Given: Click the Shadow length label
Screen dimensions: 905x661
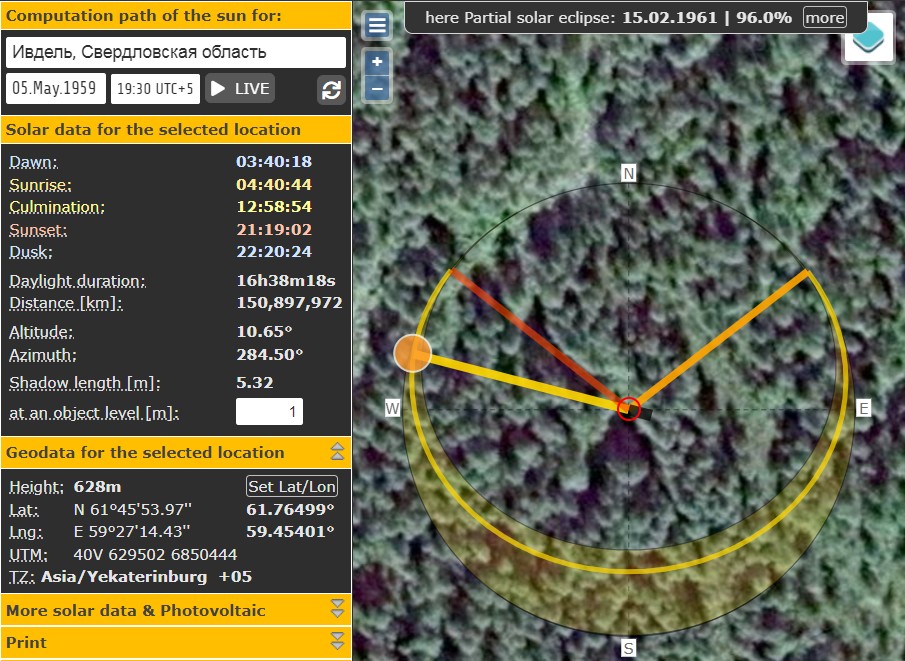Looking at the screenshot, I should coord(84,383).
